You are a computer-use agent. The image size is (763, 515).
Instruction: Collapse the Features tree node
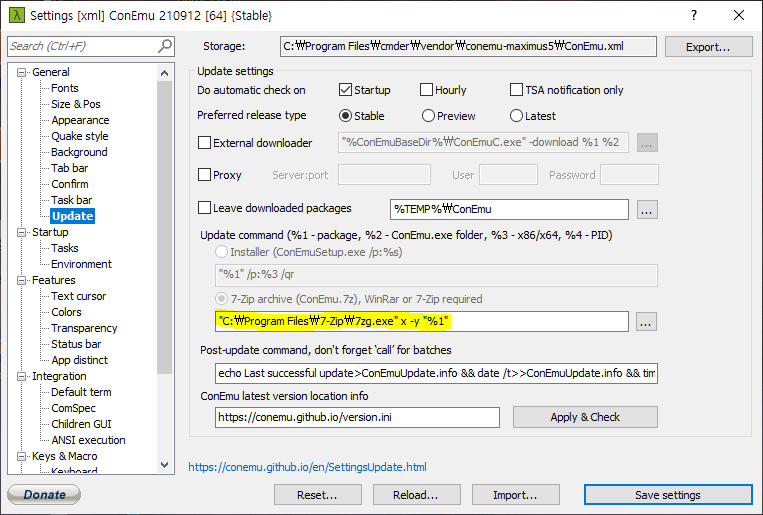tap(21, 280)
